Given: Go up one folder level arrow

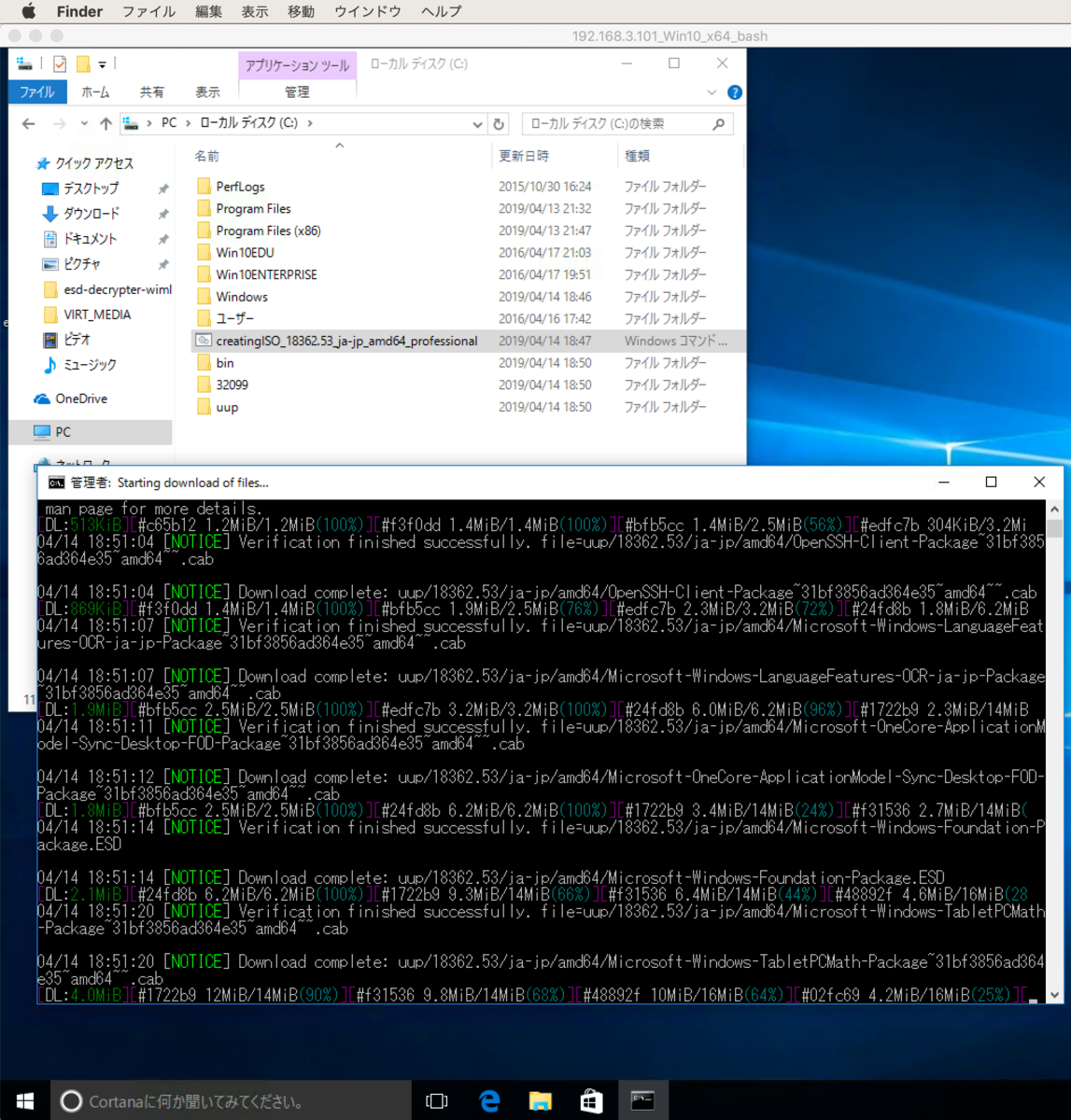Looking at the screenshot, I should [x=106, y=124].
